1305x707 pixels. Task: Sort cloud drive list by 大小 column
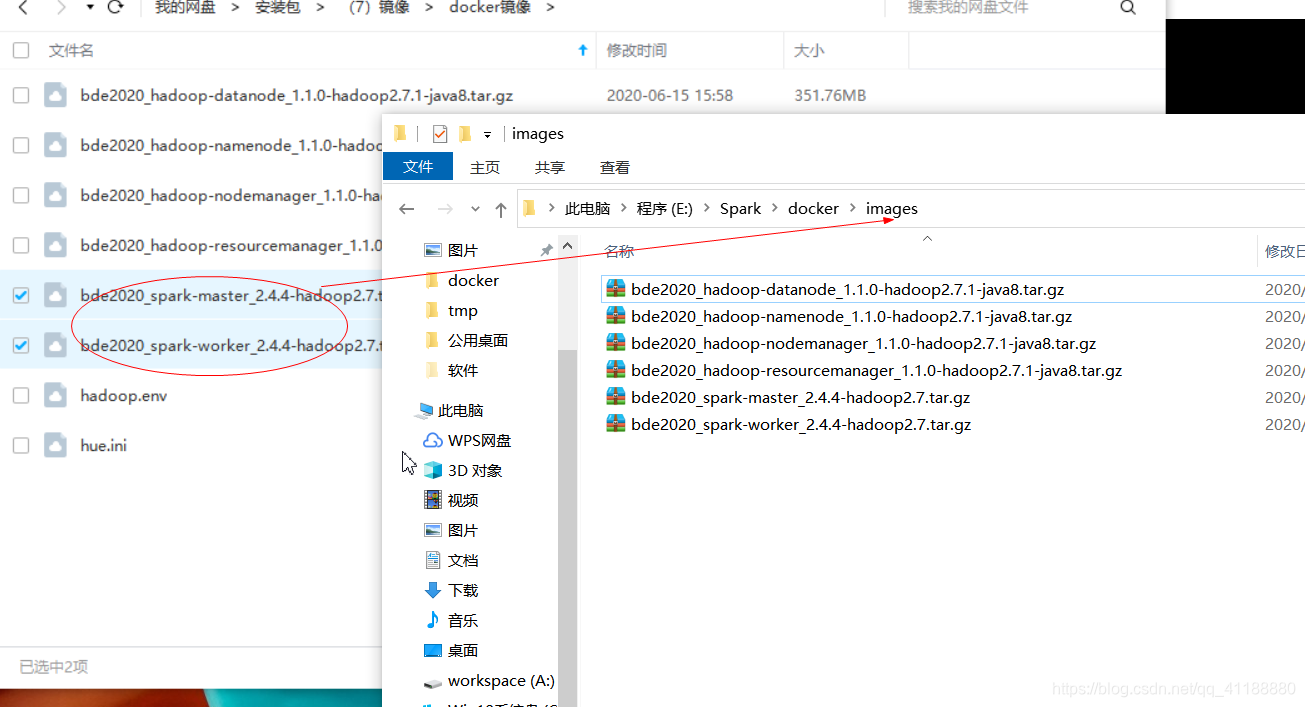pyautogui.click(x=808, y=50)
